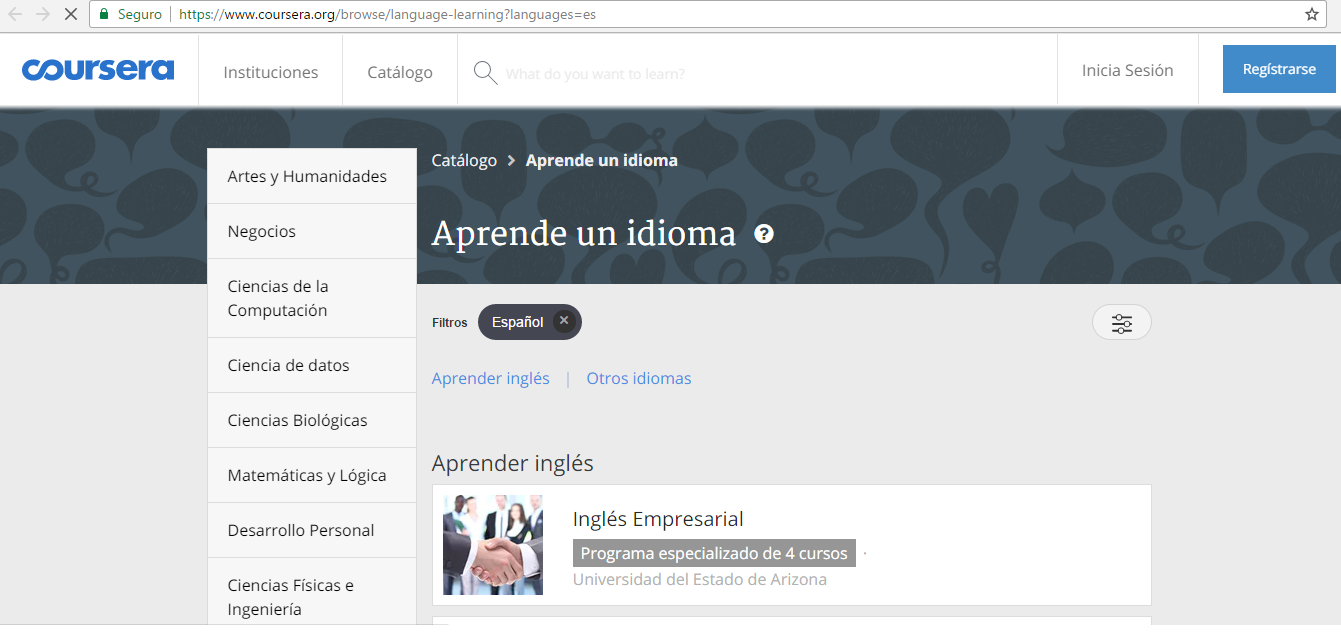Stop page loading with X icon
Screen dimensions: 1341x642
tap(70, 15)
